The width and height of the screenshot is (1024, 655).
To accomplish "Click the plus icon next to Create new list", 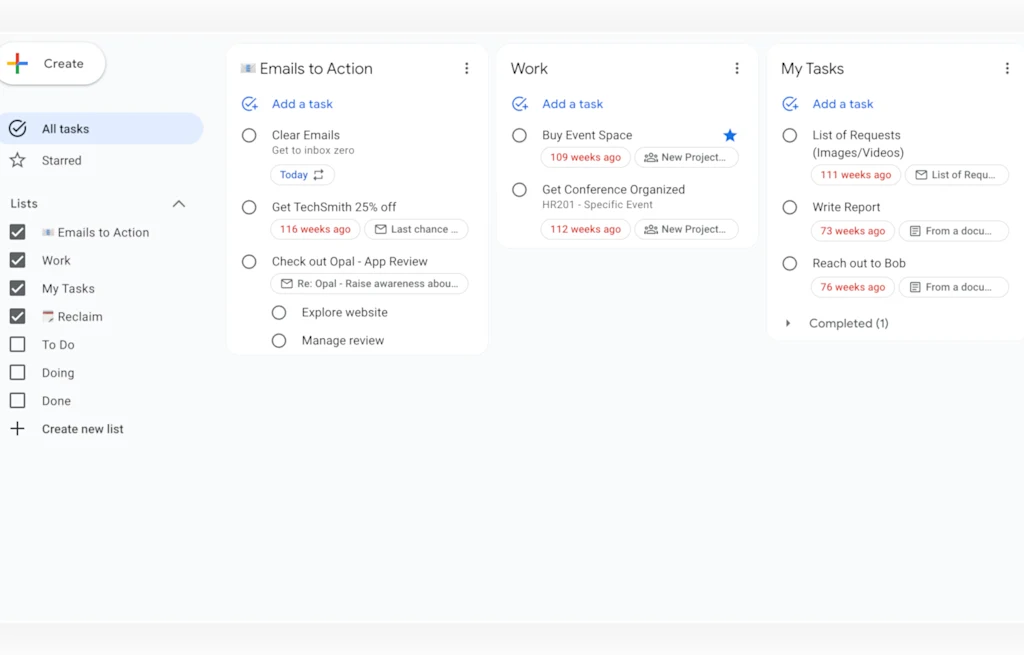I will [17, 428].
